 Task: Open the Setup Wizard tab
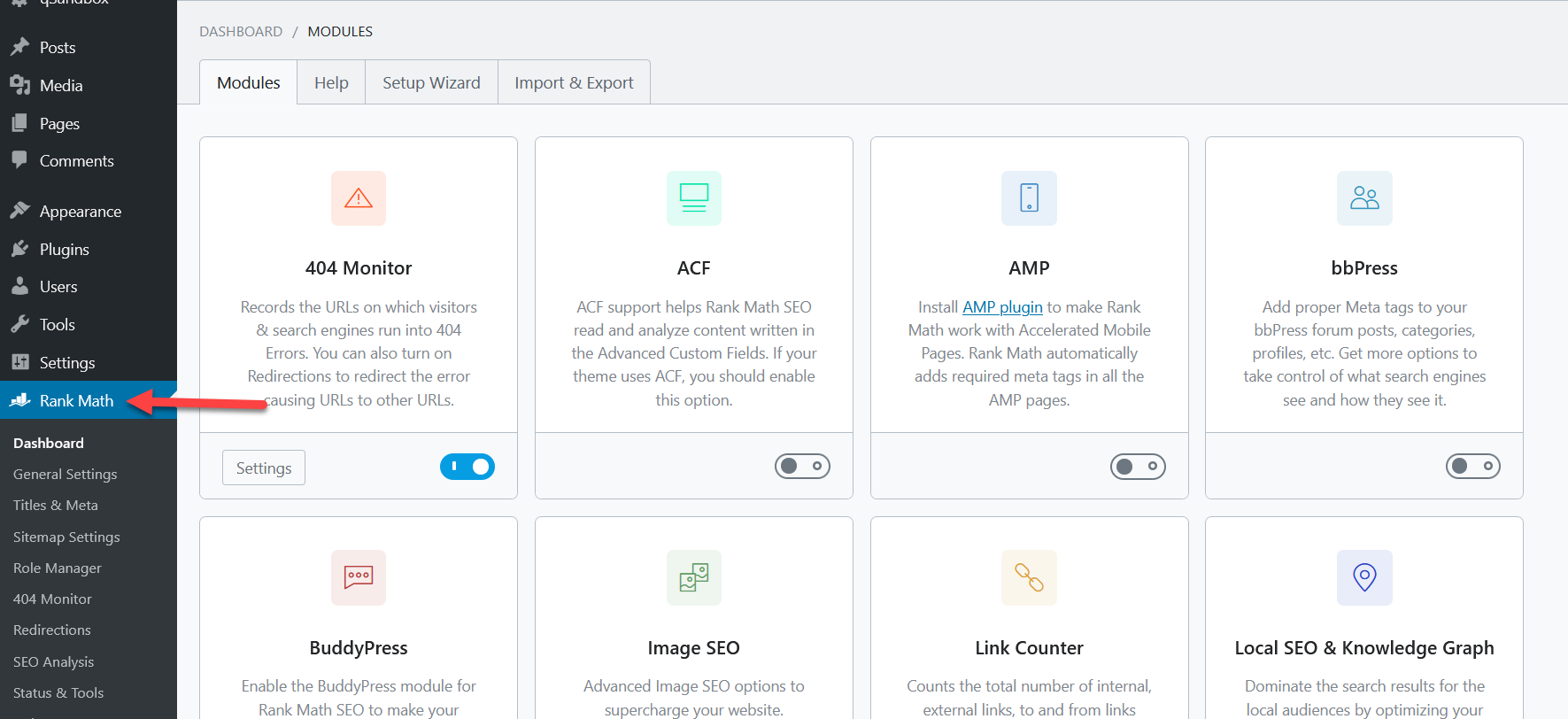click(x=431, y=82)
